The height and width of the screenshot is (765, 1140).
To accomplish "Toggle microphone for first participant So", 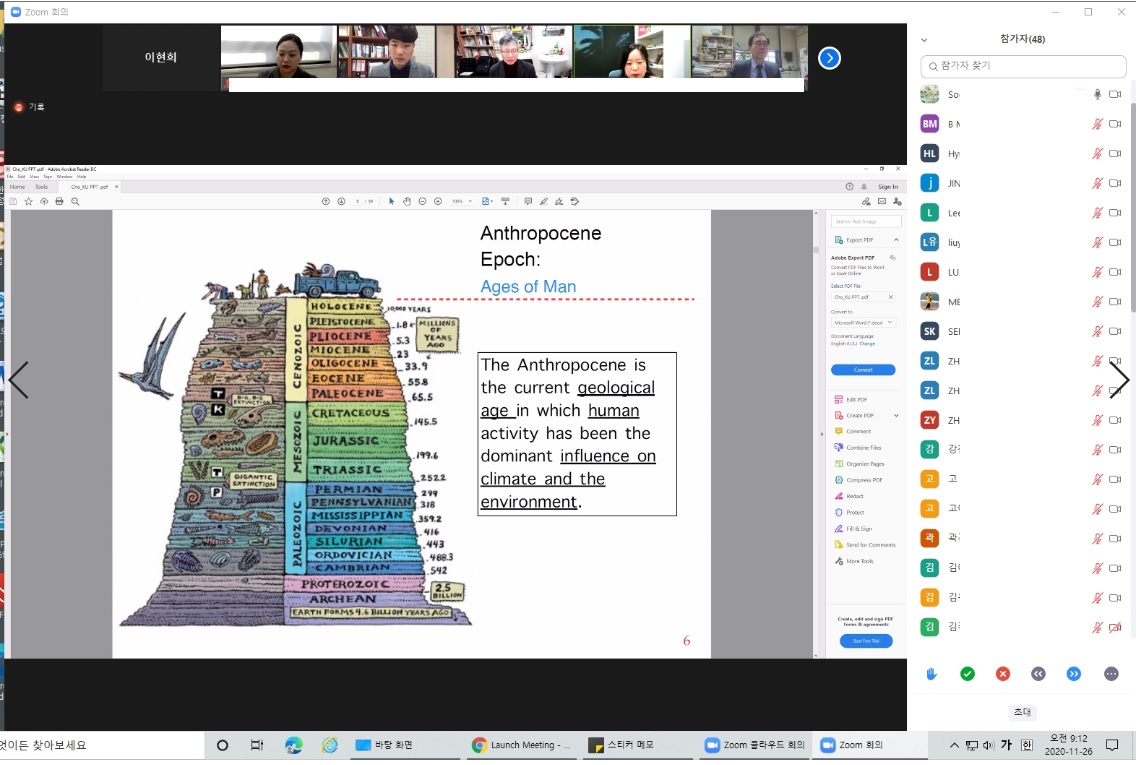I will tap(1097, 94).
